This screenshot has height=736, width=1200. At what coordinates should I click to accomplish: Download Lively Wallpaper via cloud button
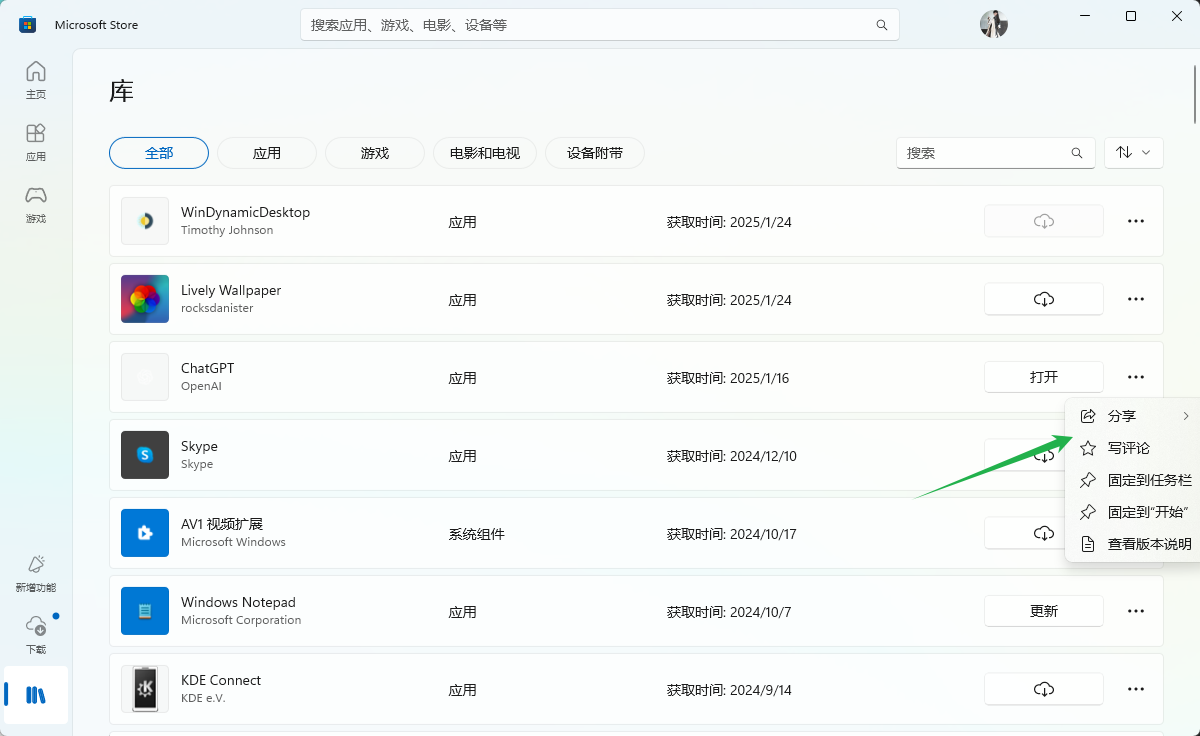coord(1044,299)
